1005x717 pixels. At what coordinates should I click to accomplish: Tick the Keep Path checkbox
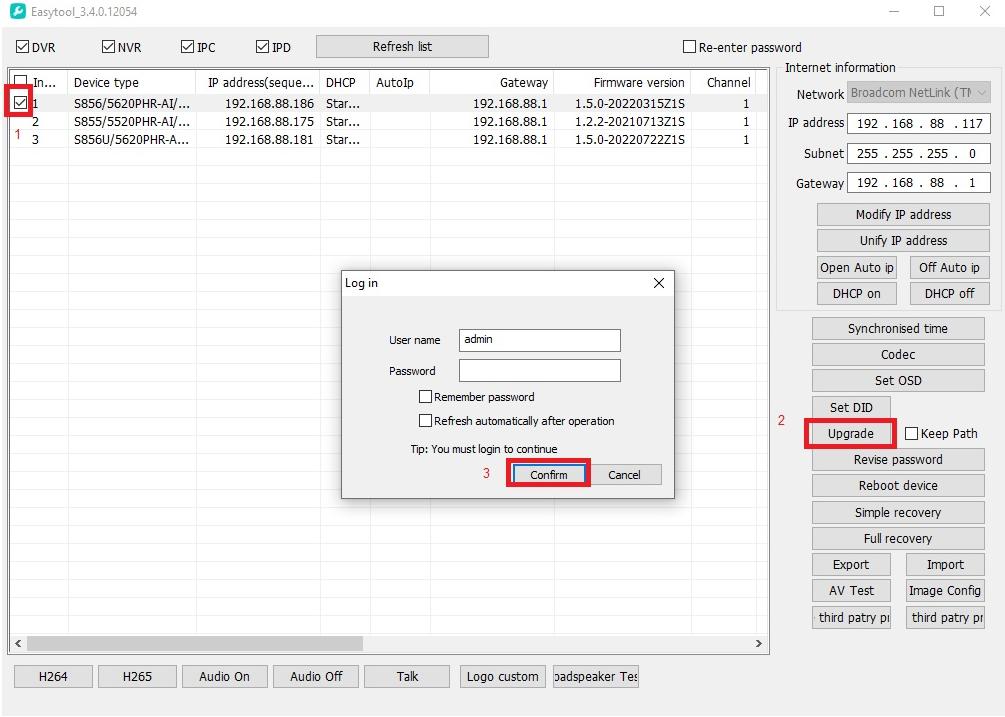pos(911,434)
